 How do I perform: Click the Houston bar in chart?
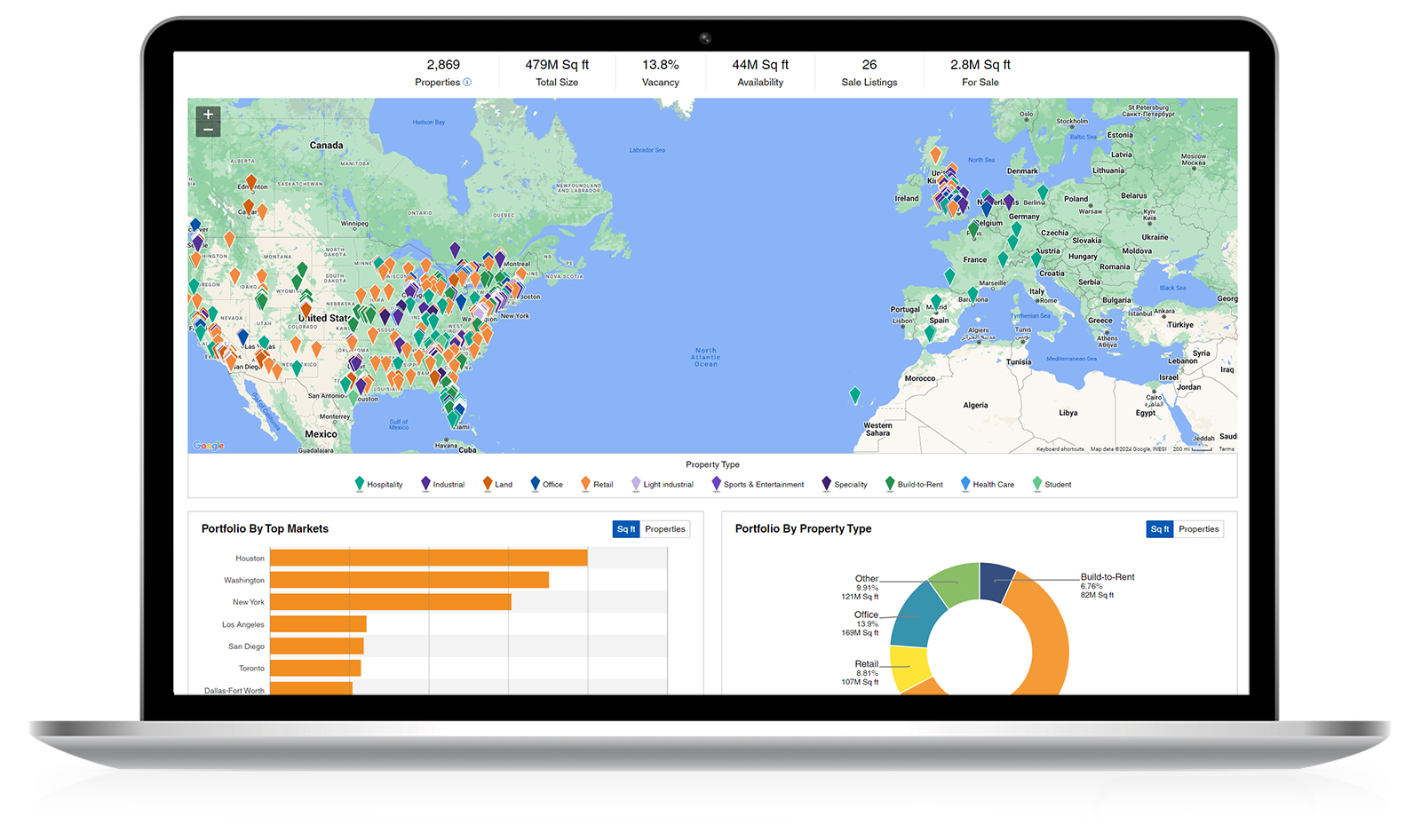coord(428,558)
